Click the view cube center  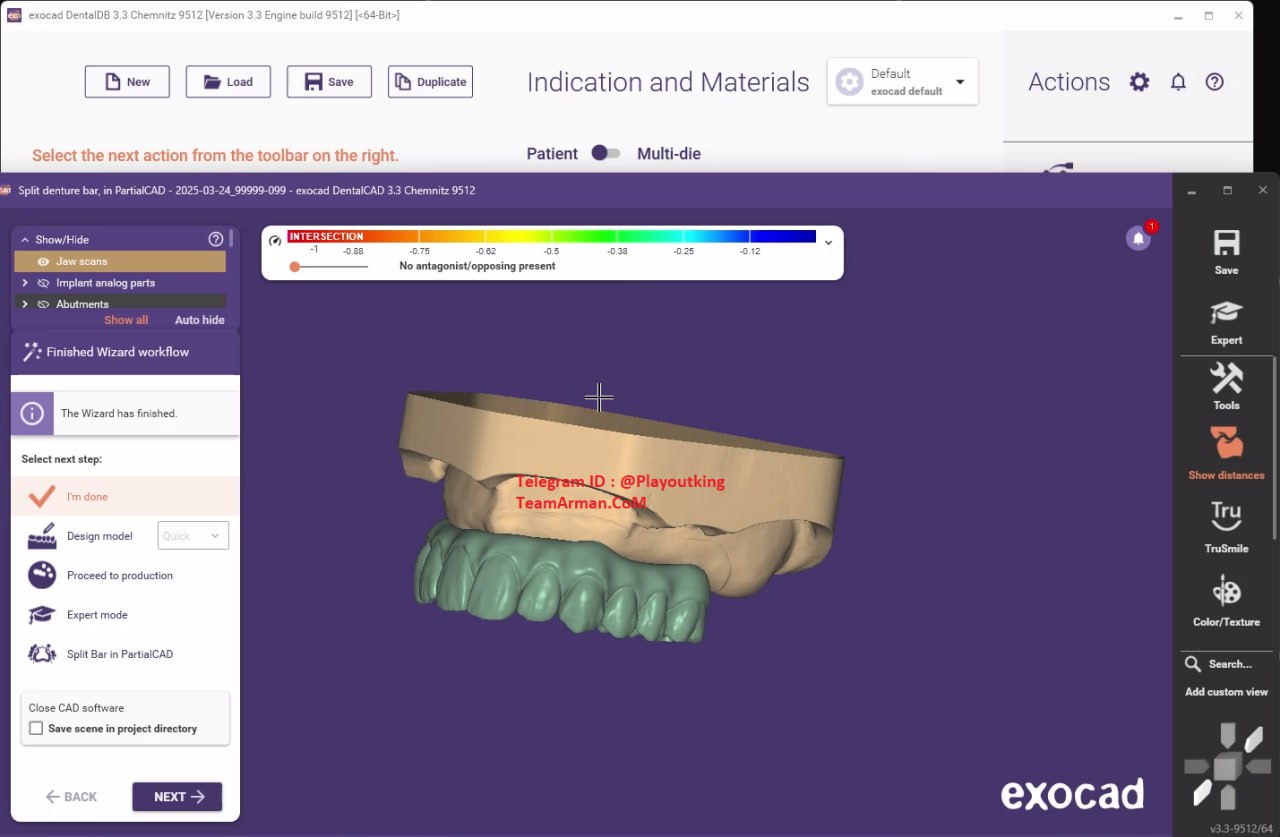click(1226, 767)
